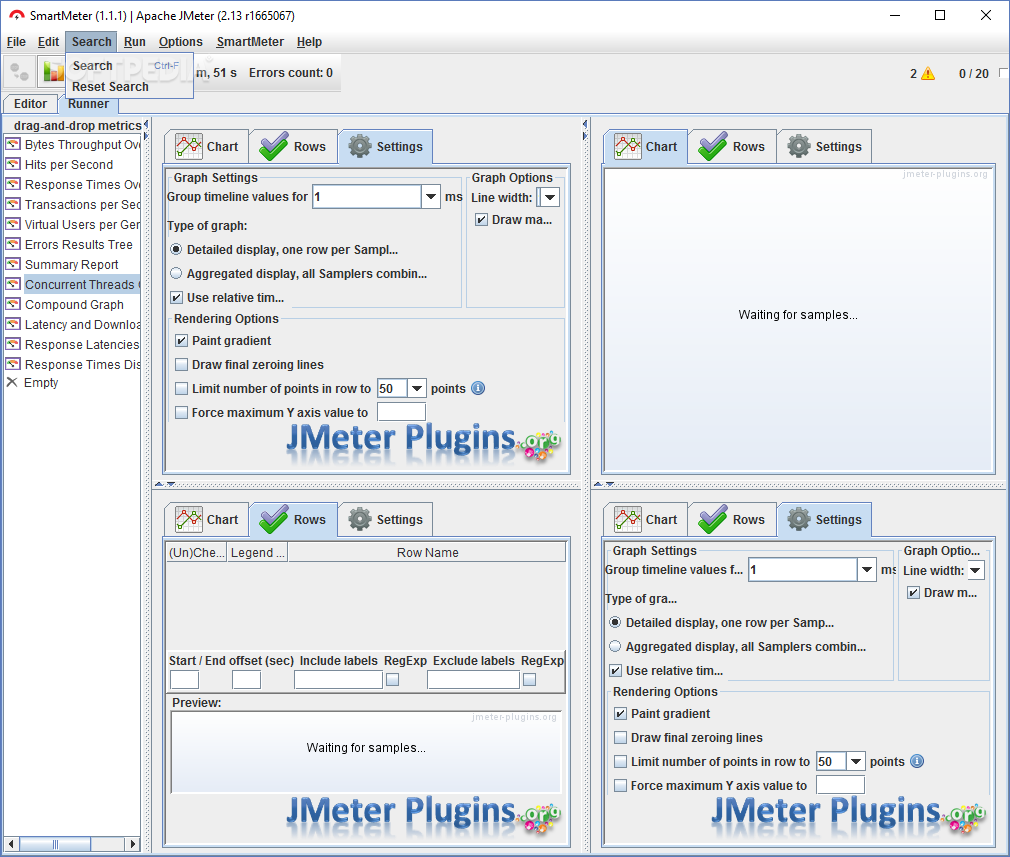Click the Hits per Second metric icon
1010x857 pixels.
click(x=13, y=164)
